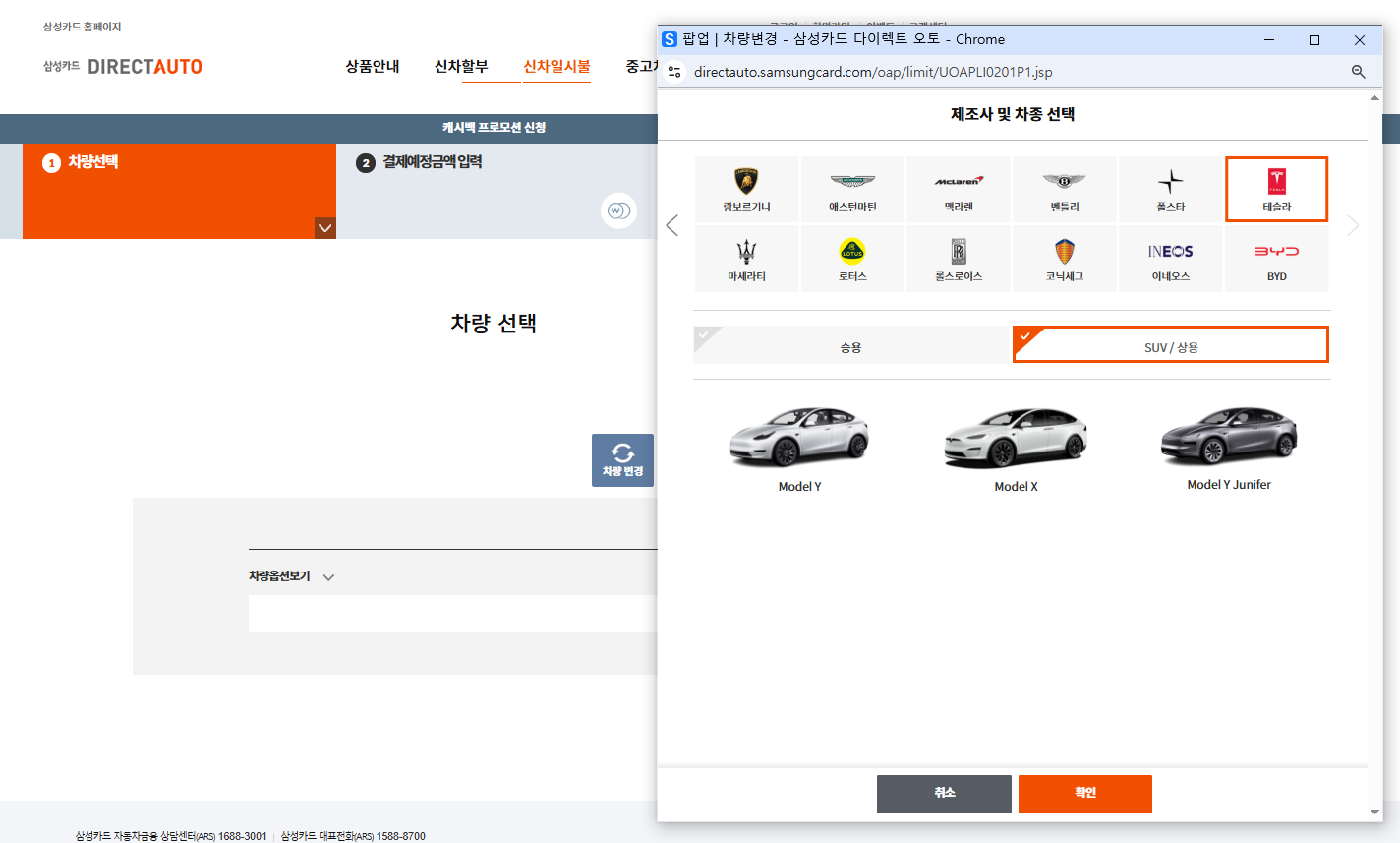1400x843 pixels.
Task: Click the 캐시백 프로모션 신청 banner
Action: [x=494, y=128]
